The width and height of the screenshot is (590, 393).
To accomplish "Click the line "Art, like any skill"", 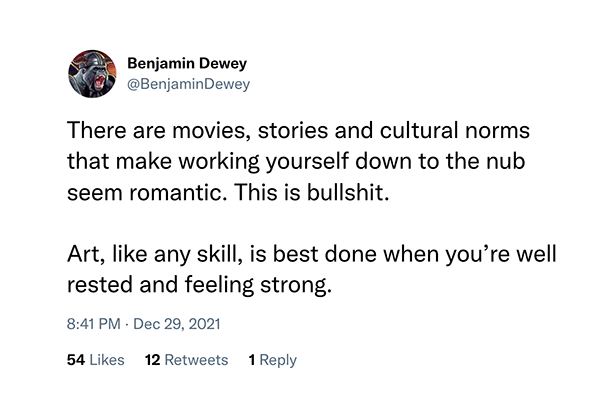I will click(312, 254).
